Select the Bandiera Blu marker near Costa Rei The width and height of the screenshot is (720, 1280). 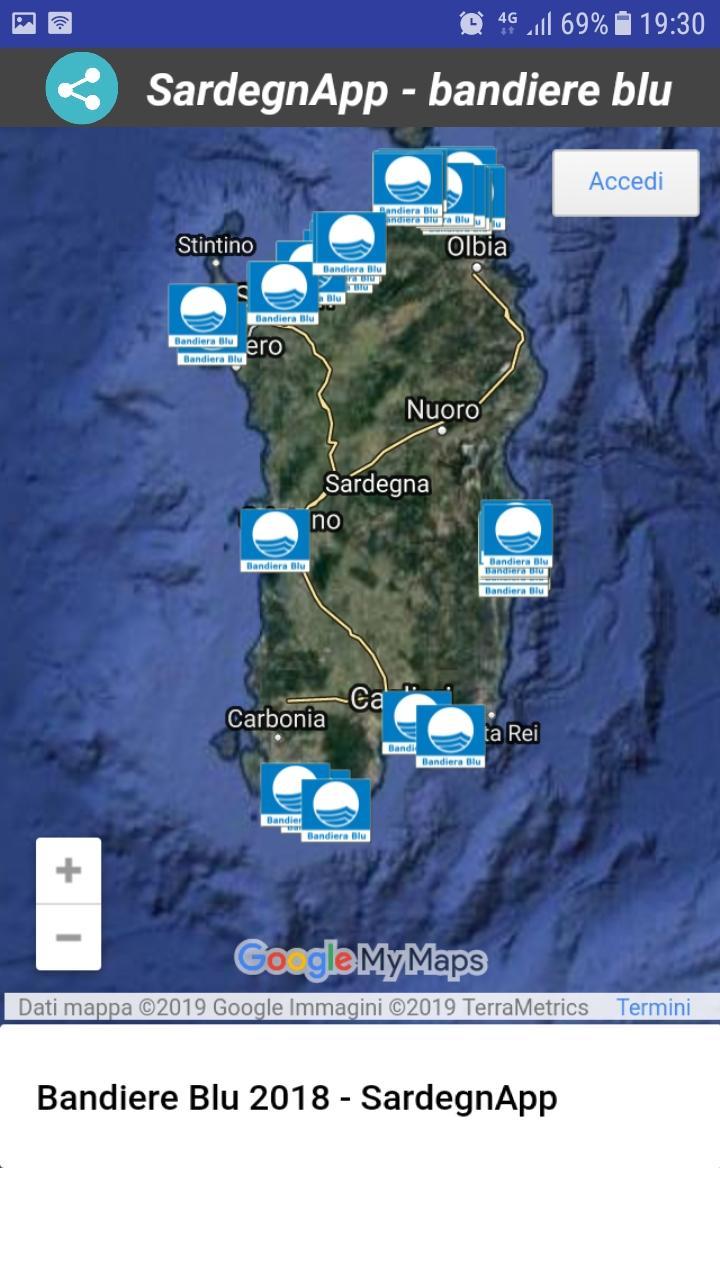pyautogui.click(x=450, y=736)
